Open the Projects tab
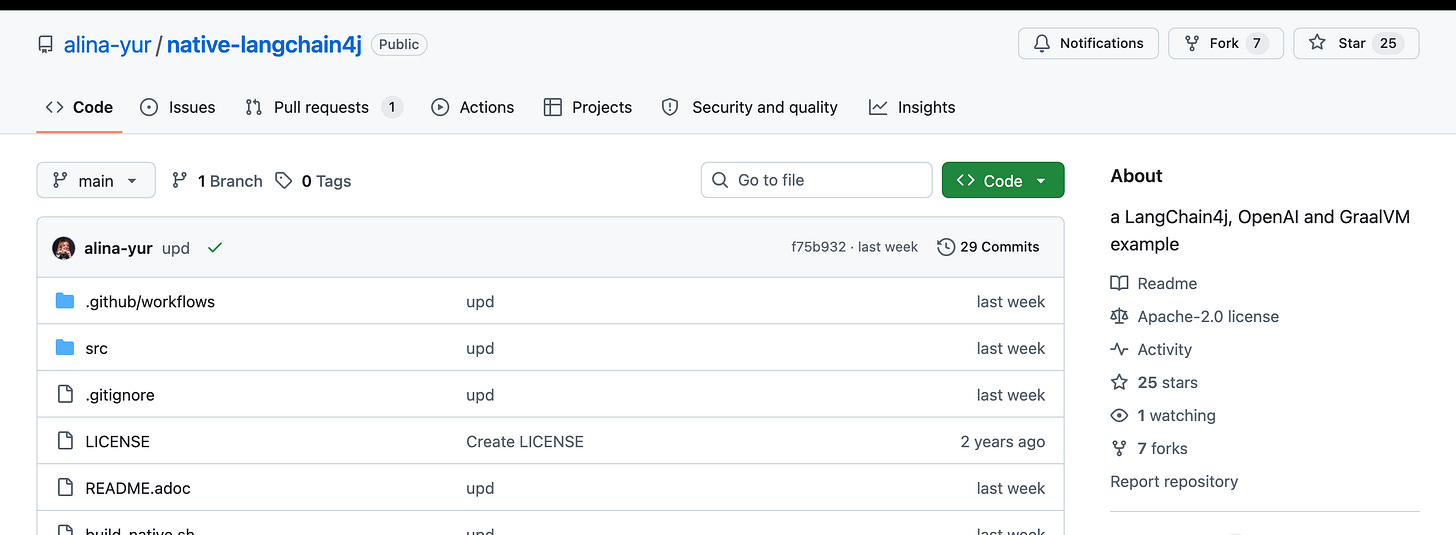Viewport: 1456px width, 535px height. tap(587, 107)
